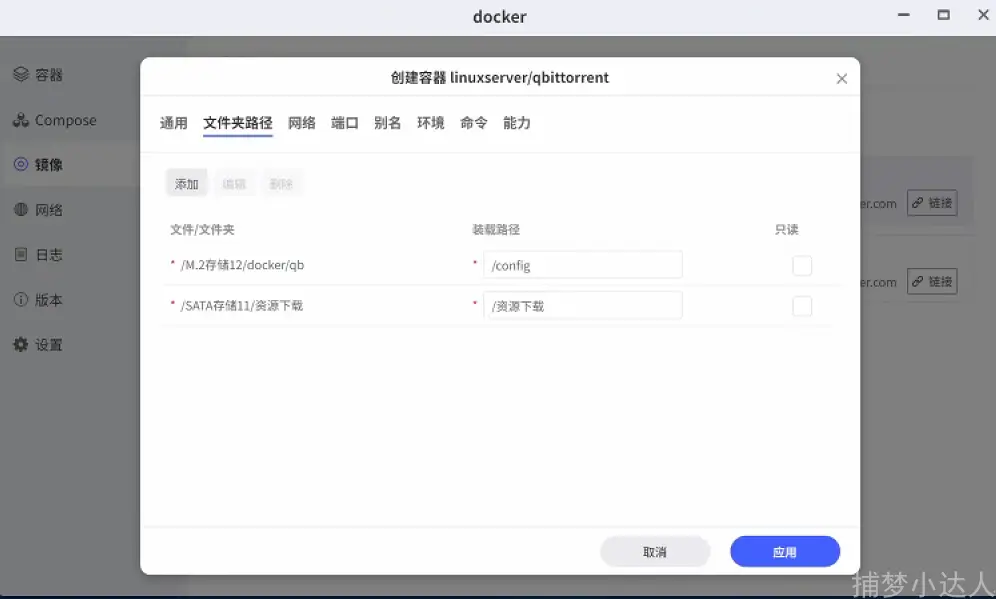The width and height of the screenshot is (996, 599).
Task: Click the 应用 button to apply
Action: click(785, 551)
